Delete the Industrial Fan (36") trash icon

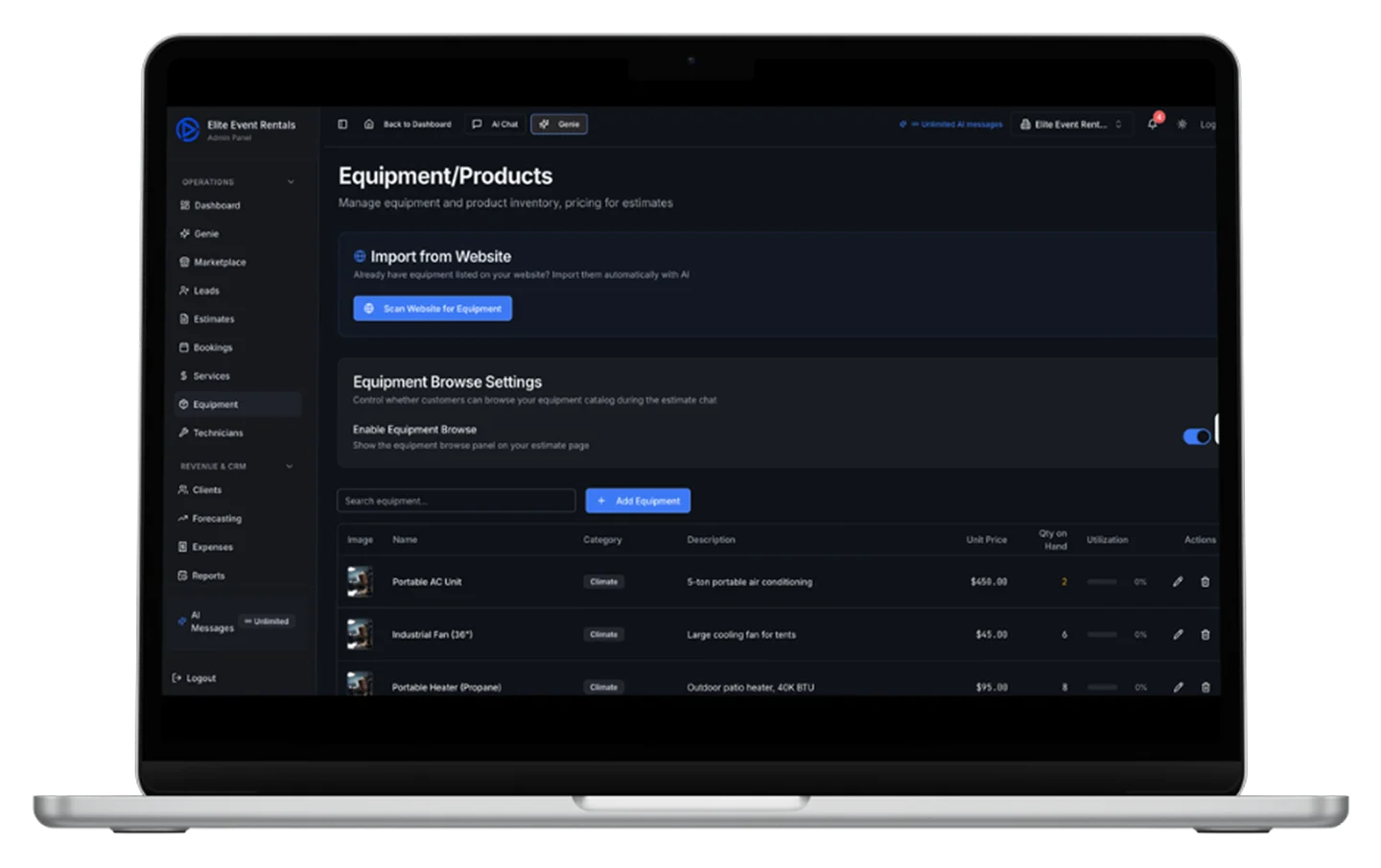[x=1205, y=634]
